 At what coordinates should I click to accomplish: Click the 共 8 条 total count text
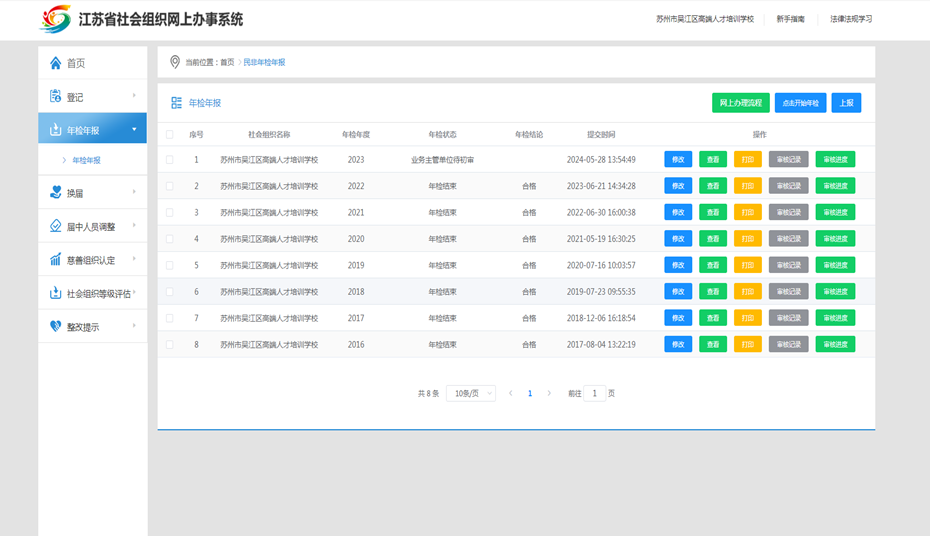[x=428, y=394]
